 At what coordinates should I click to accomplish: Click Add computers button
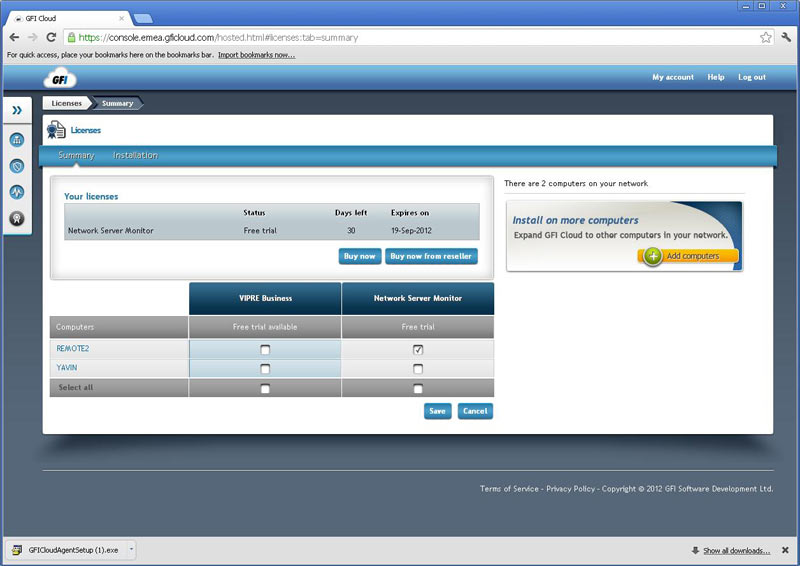click(x=688, y=256)
